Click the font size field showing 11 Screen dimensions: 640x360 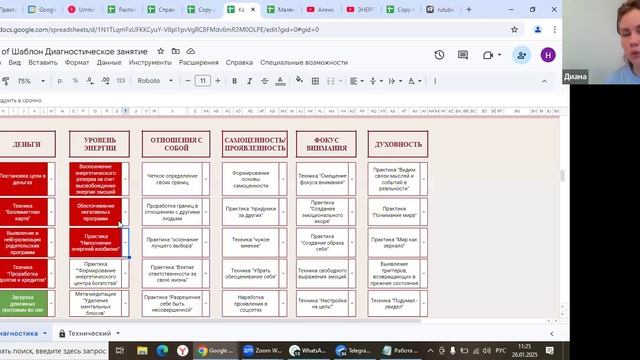tap(203, 81)
